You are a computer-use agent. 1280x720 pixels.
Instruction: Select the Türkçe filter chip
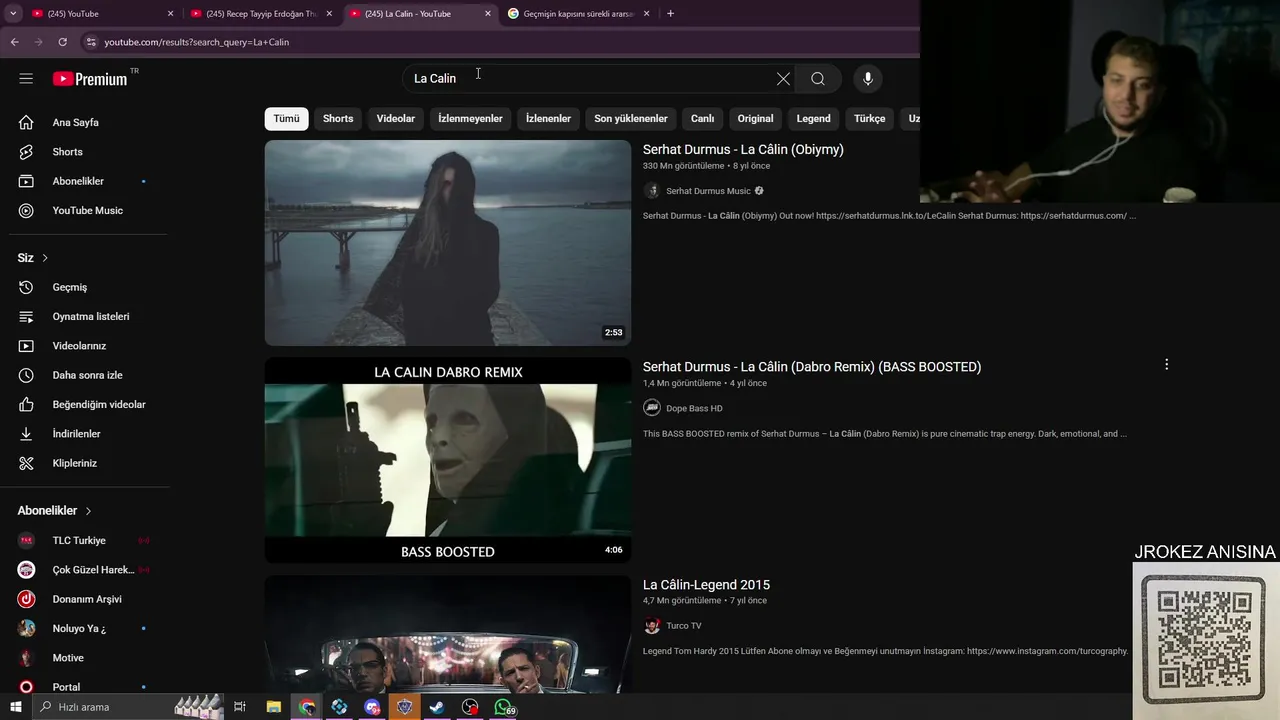pyautogui.click(x=869, y=118)
